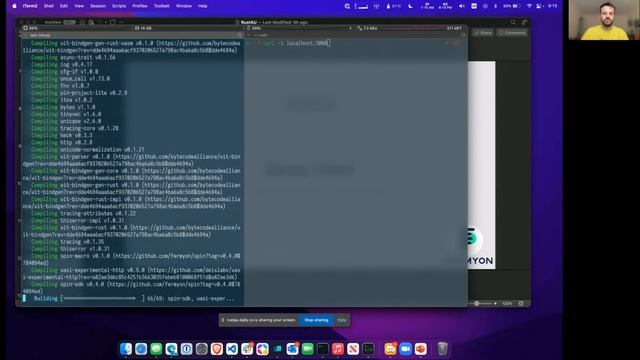Click the 'Compiling unicode-normalization' output line

click(88, 149)
